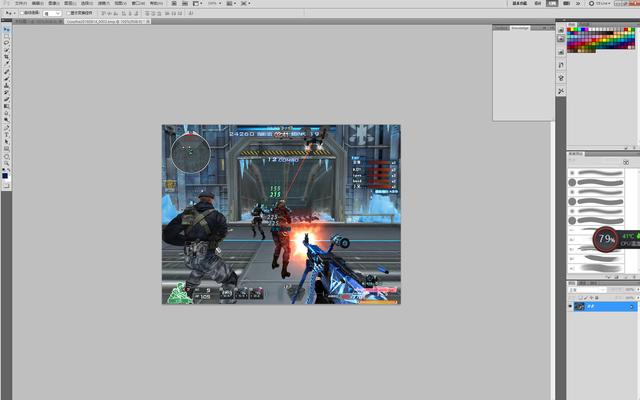The height and width of the screenshot is (400, 640).
Task: Select the Pen tool
Action: (x=7, y=127)
